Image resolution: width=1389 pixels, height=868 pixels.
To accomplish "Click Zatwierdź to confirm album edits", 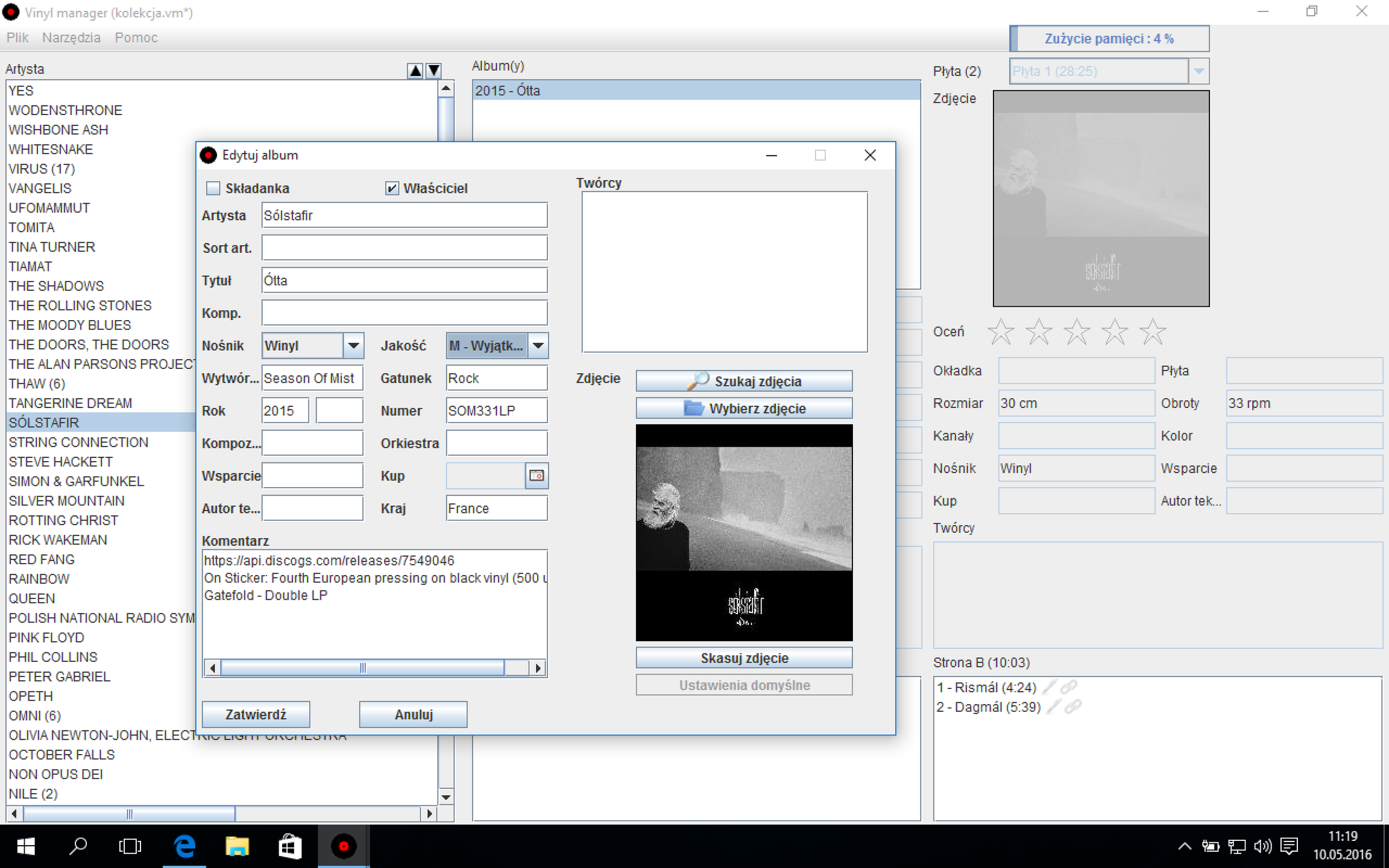I will pos(256,714).
